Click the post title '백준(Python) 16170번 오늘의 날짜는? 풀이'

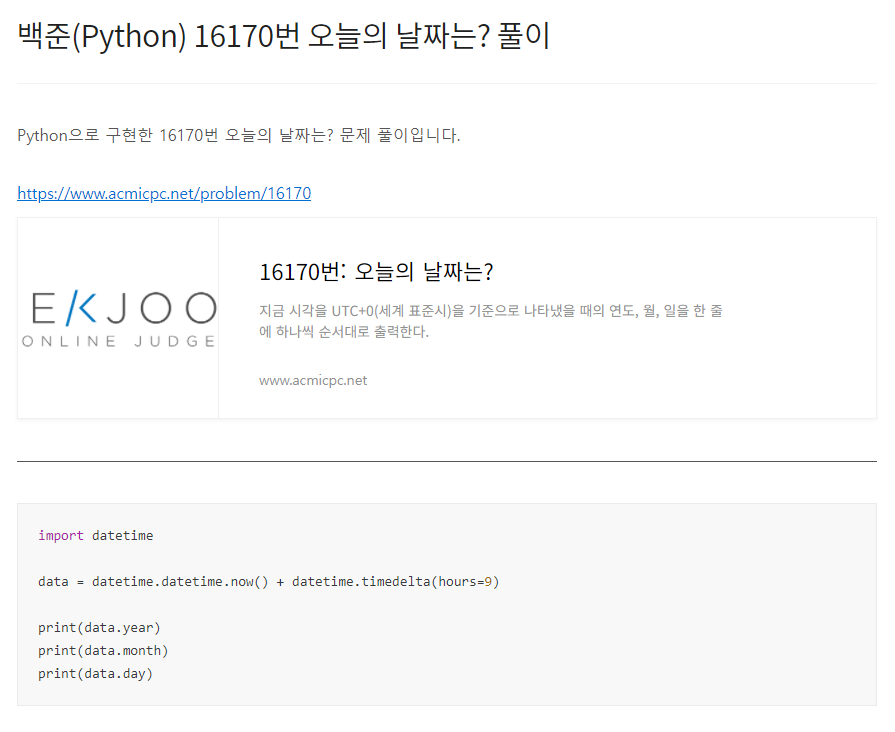click(284, 36)
